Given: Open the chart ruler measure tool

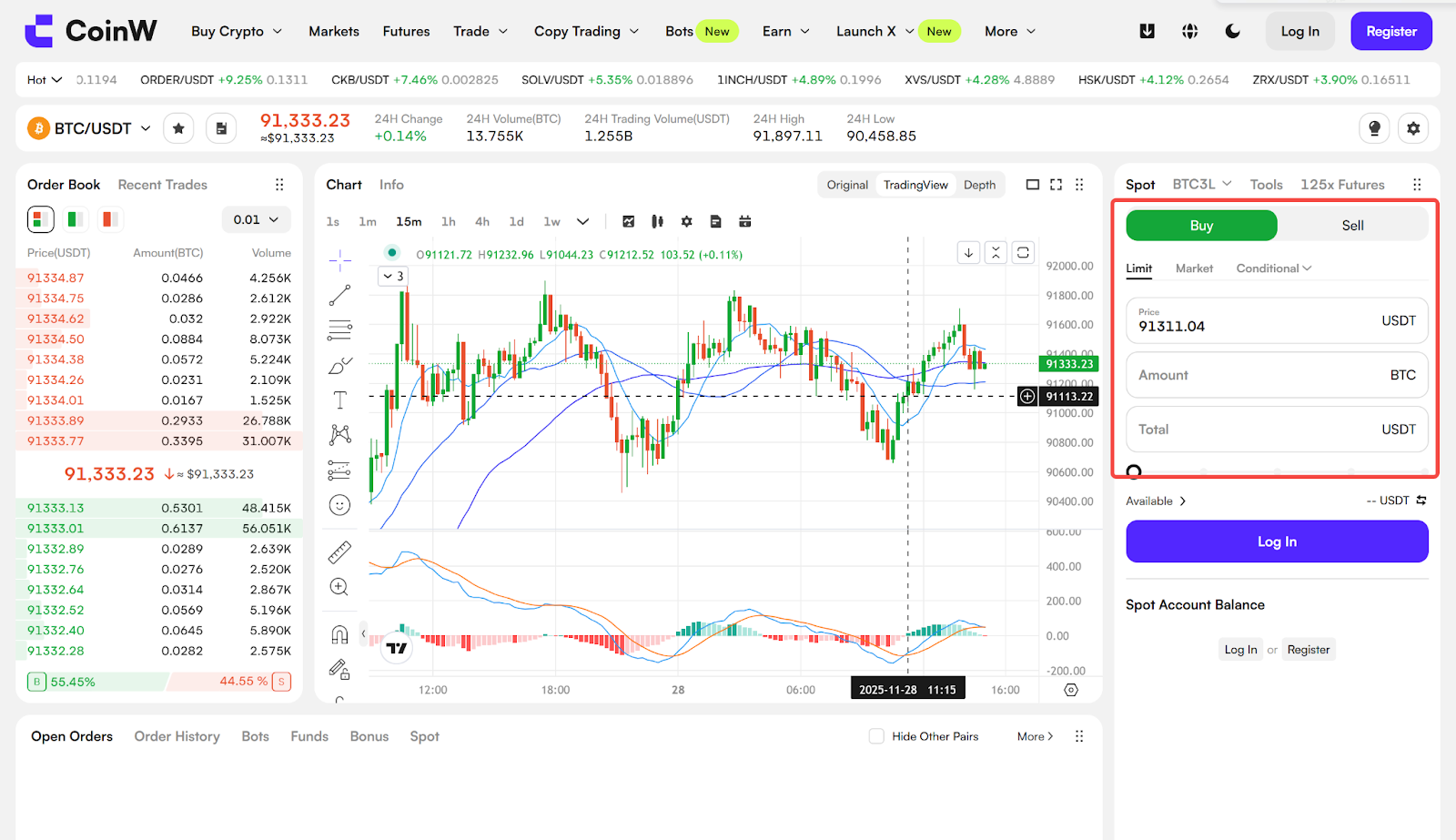Looking at the screenshot, I should pyautogui.click(x=339, y=552).
